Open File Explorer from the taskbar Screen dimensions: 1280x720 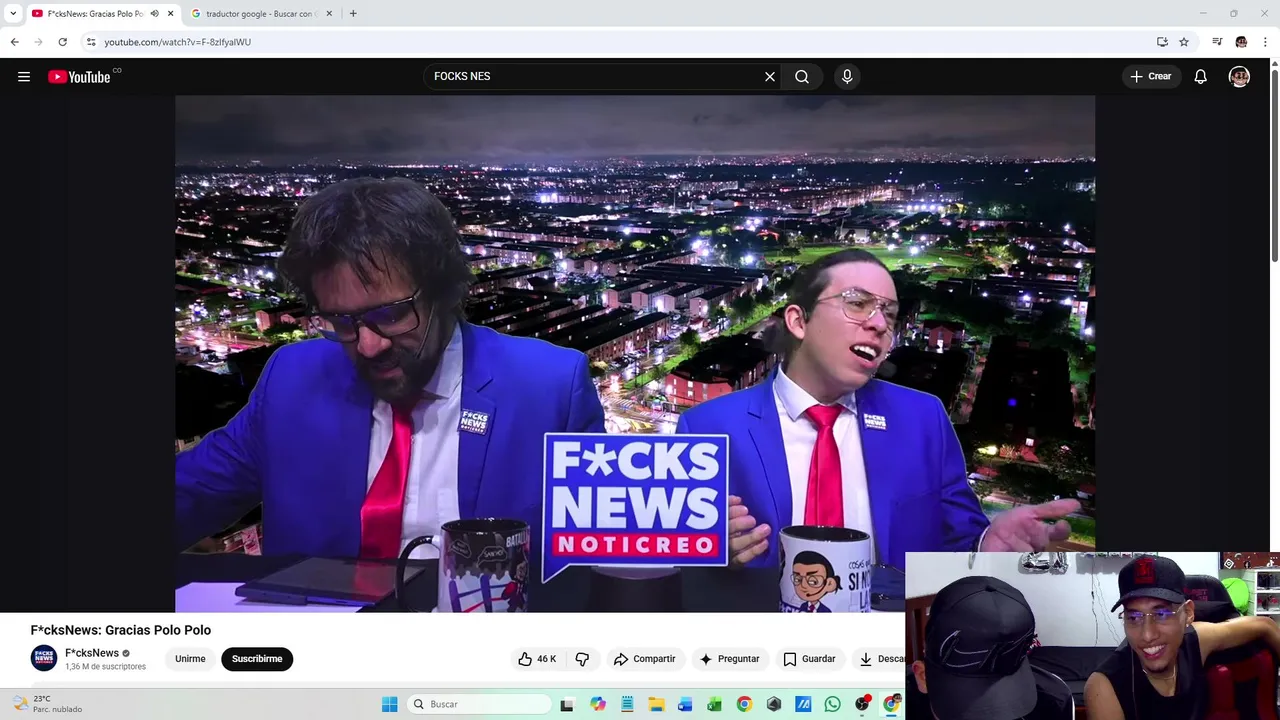click(656, 704)
